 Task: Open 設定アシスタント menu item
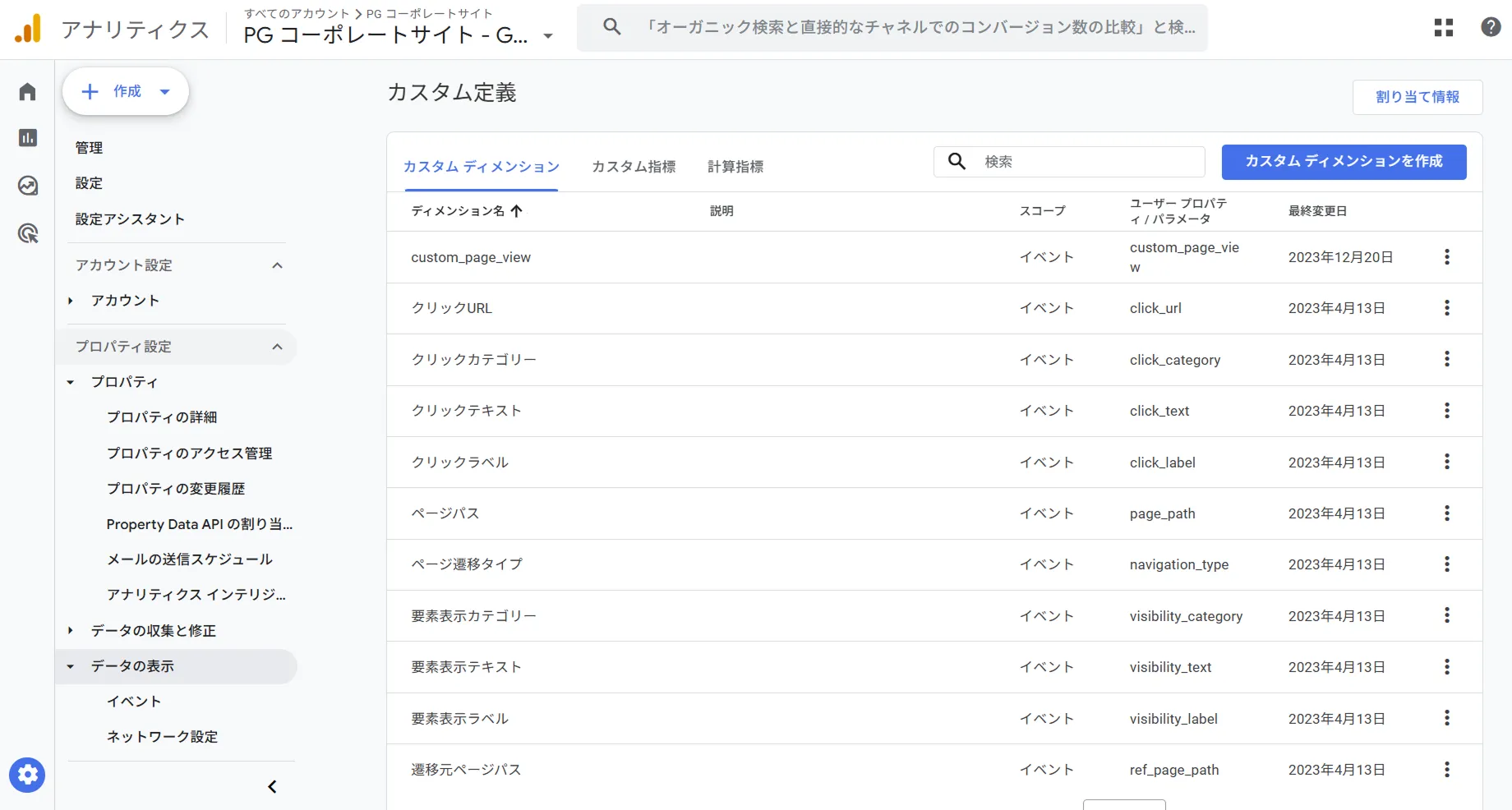130,219
